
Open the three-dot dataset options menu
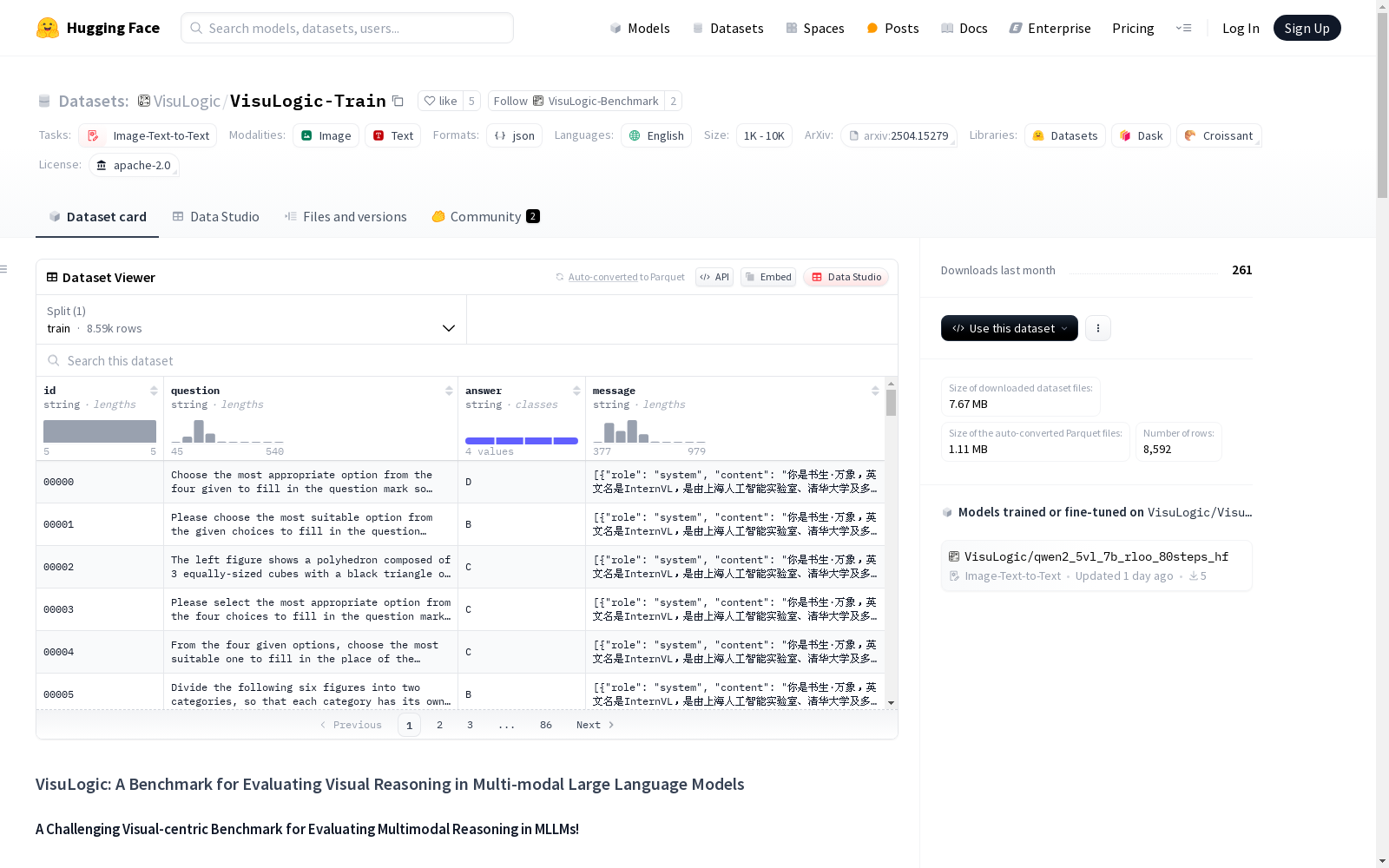tap(1098, 328)
